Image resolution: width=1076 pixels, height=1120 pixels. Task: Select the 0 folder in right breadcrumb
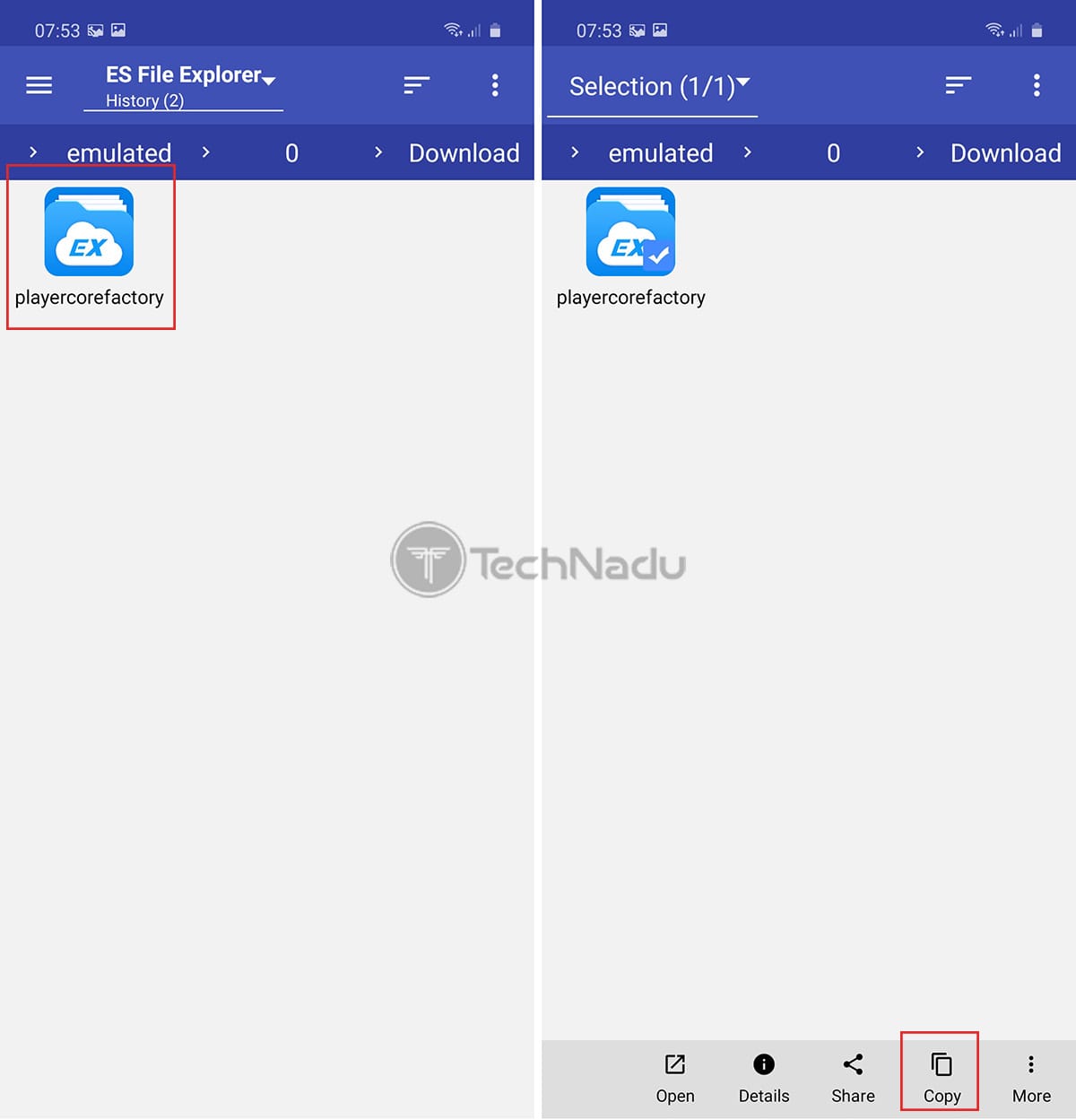click(x=833, y=153)
